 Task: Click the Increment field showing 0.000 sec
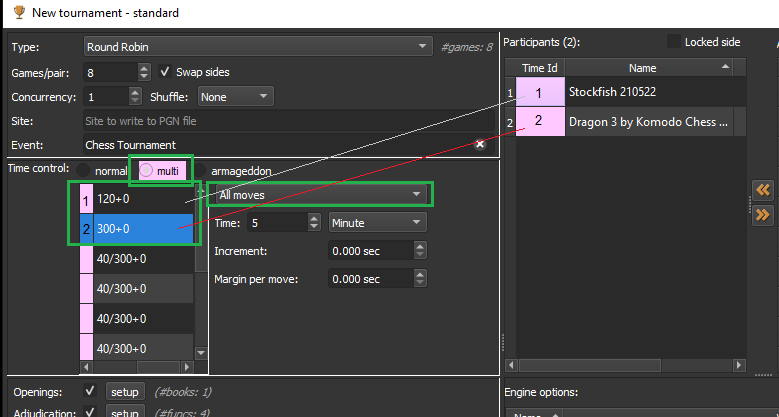(371, 251)
